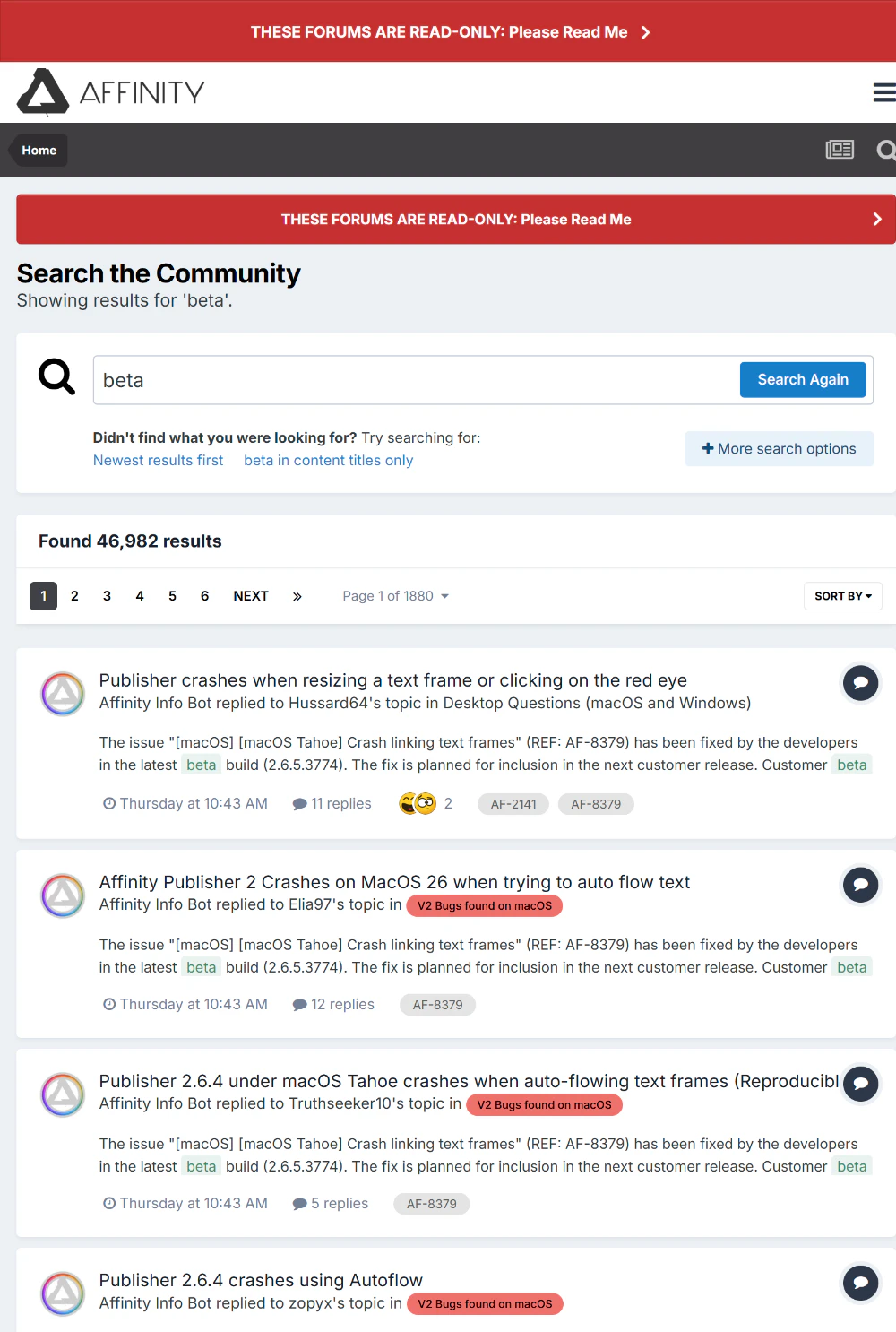Viewport: 896px width, 1332px height.
Task: Click beta in content titles only link
Action: click(329, 460)
